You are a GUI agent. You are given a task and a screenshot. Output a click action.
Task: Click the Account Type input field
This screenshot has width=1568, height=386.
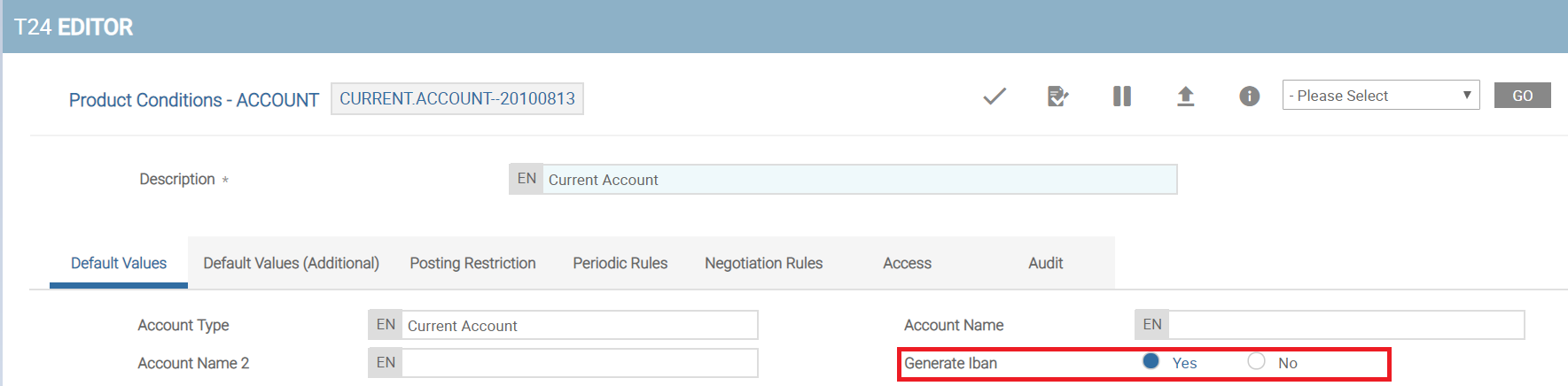[580, 326]
